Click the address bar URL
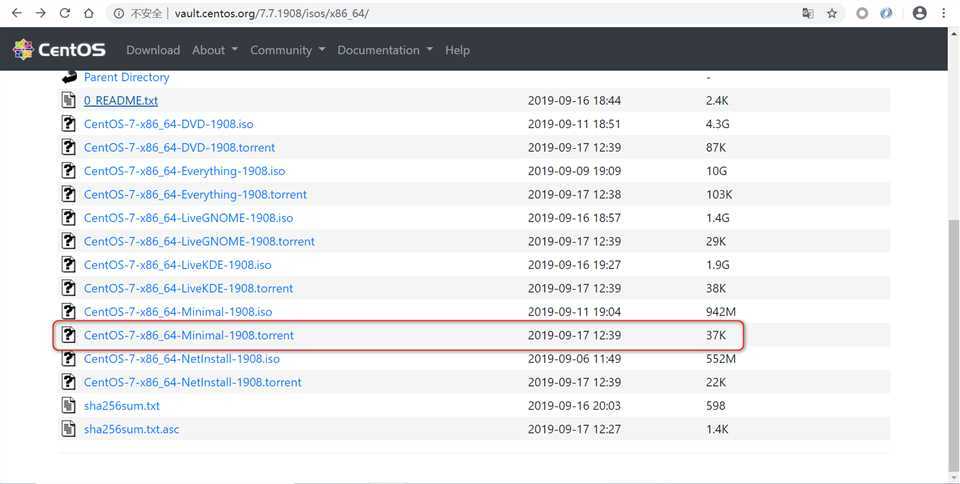 pyautogui.click(x=272, y=13)
